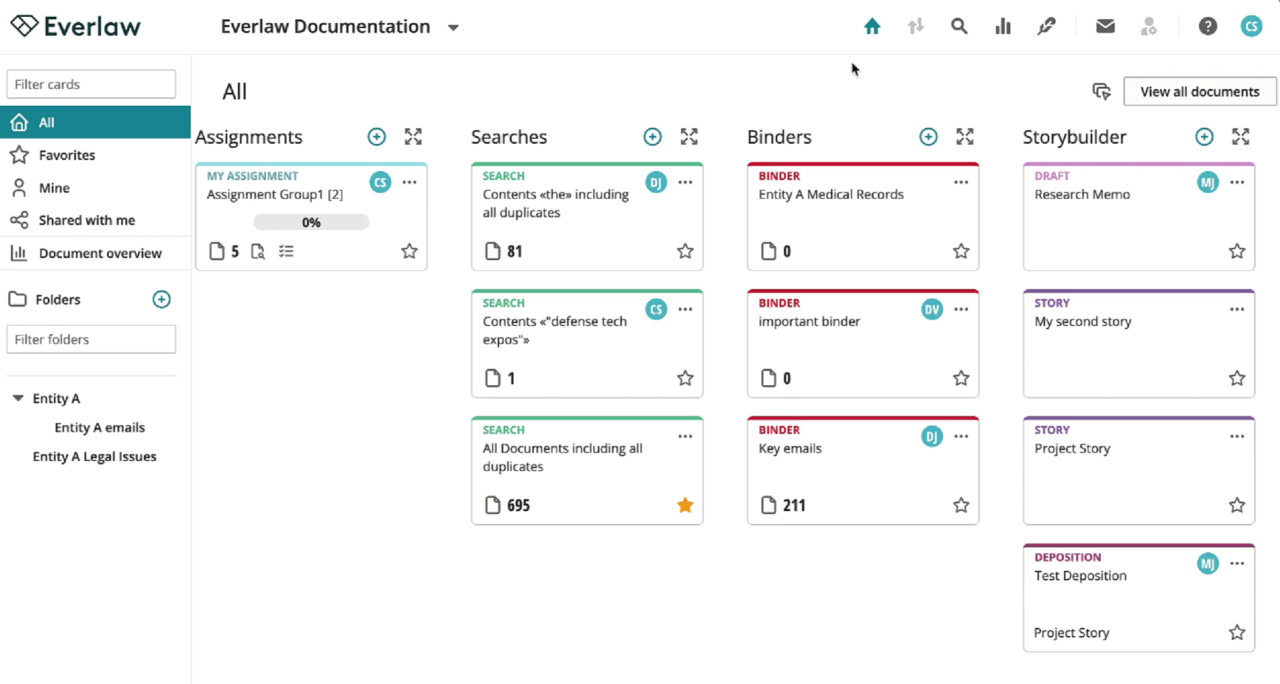Expand the Searches column to full screen
Image resolution: width=1280 pixels, height=684 pixels.
689,137
